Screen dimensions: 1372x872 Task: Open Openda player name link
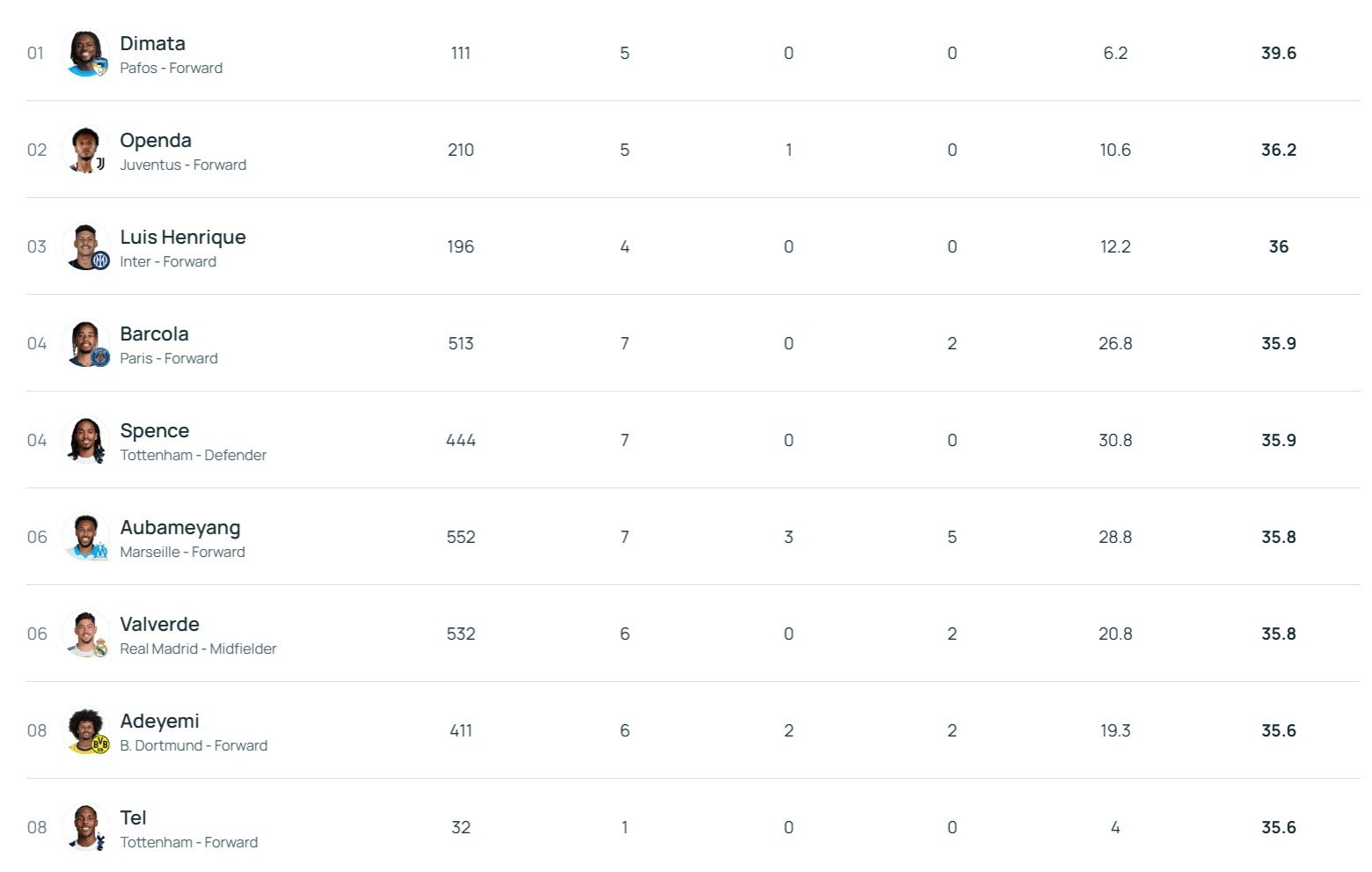click(156, 140)
